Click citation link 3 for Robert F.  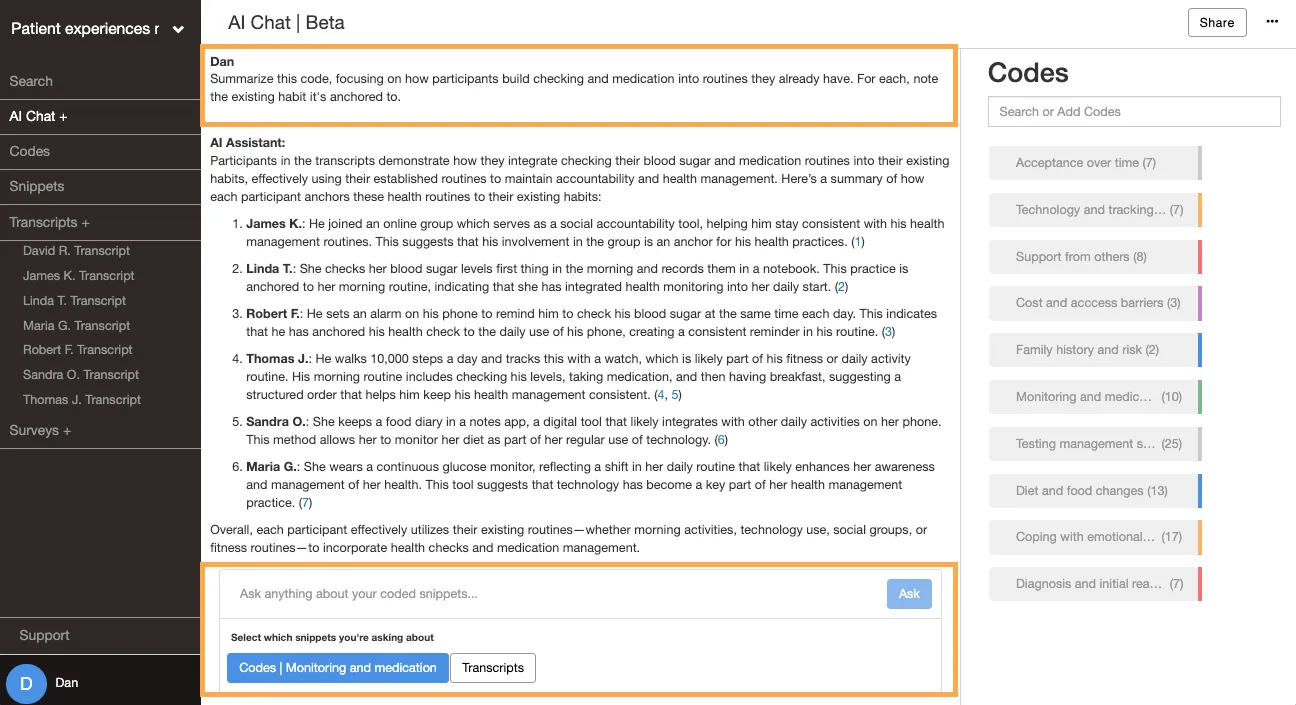coord(888,332)
